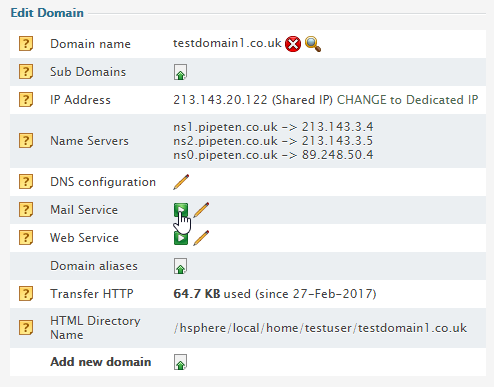Show help for DNS configuration
This screenshot has height=387, width=494.
point(26,182)
